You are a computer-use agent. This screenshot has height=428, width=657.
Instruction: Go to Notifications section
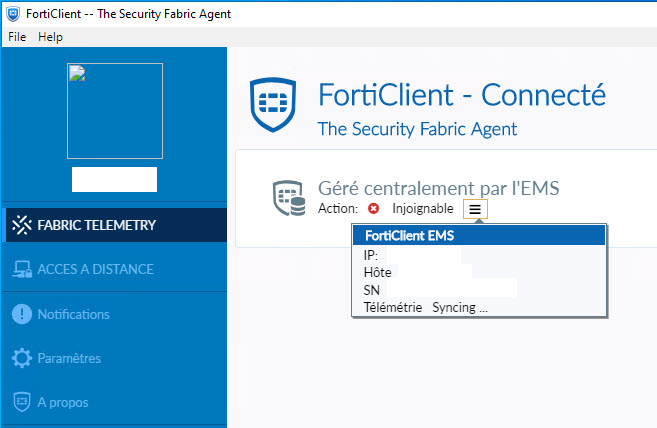point(73,314)
